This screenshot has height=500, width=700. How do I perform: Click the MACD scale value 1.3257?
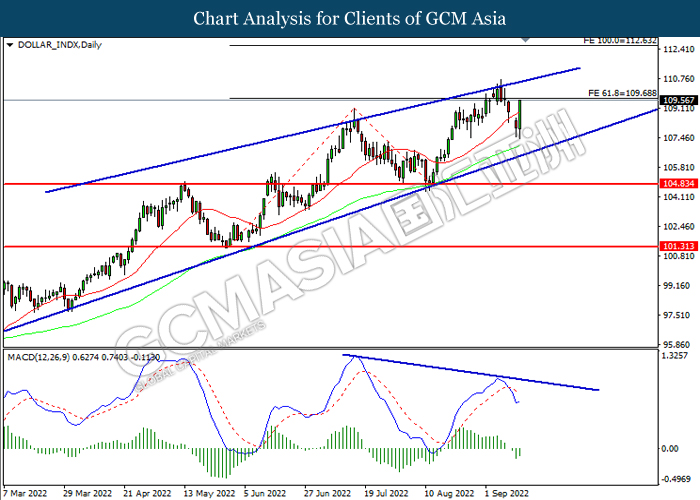(x=677, y=355)
